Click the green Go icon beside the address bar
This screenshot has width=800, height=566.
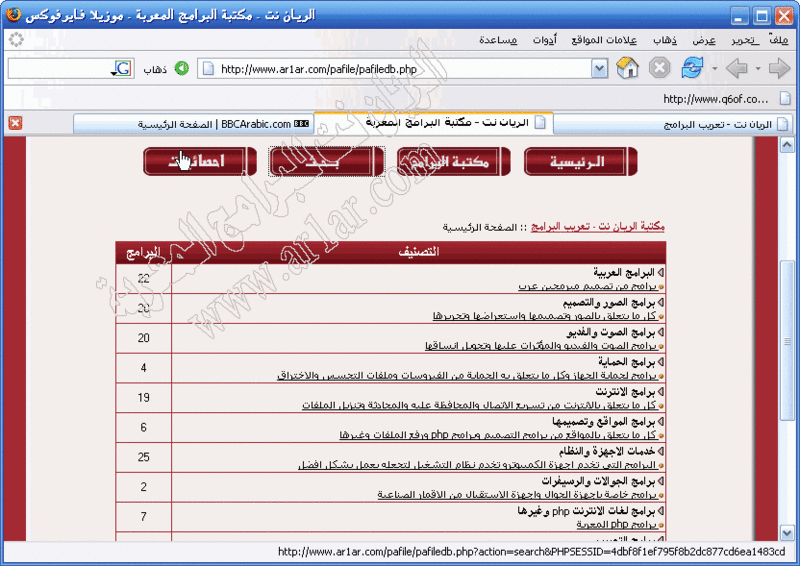pos(182,68)
